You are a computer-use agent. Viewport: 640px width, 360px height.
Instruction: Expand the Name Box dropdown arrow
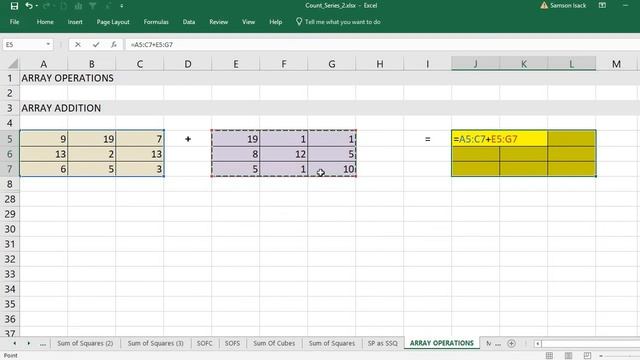pyautogui.click(x=48, y=44)
